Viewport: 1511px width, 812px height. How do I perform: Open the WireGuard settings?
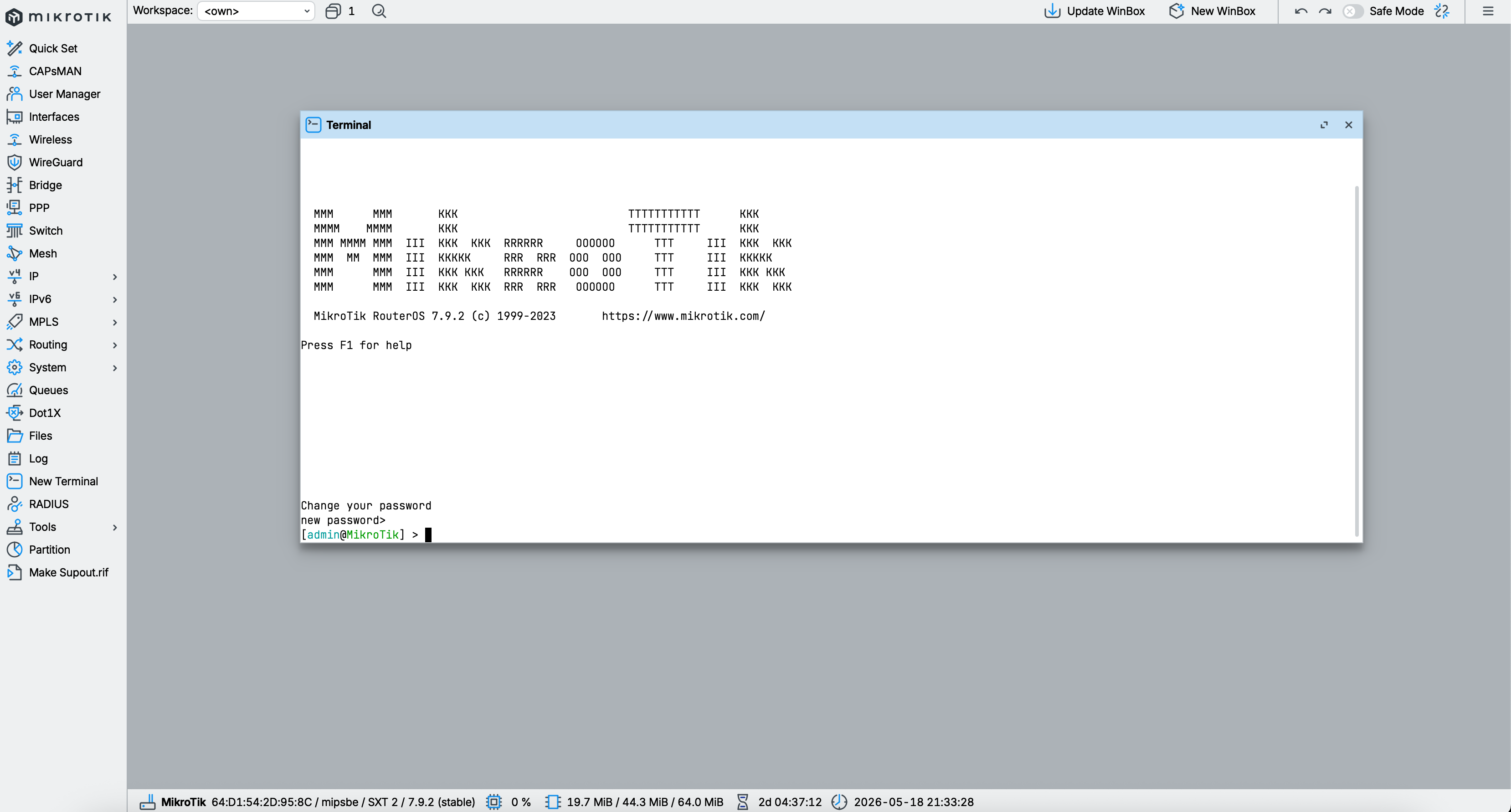coord(56,162)
